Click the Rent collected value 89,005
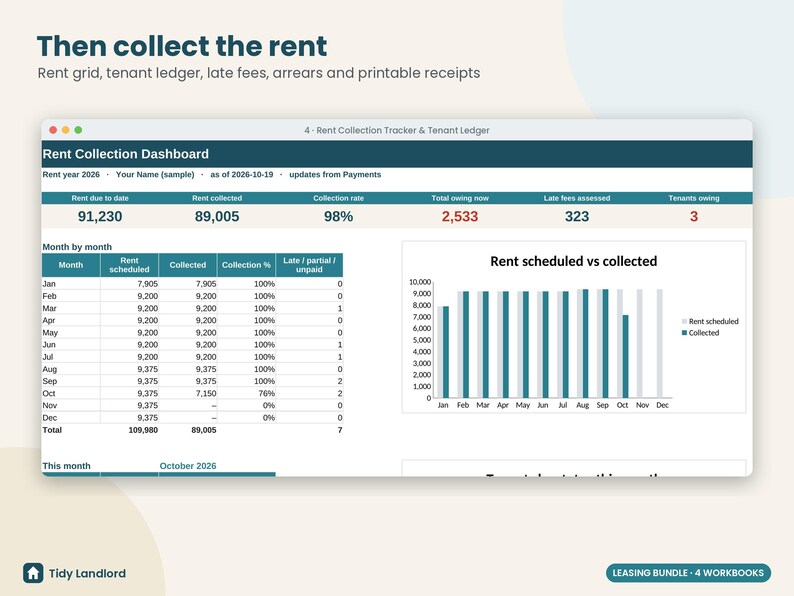The width and height of the screenshot is (794, 596). (x=217, y=217)
